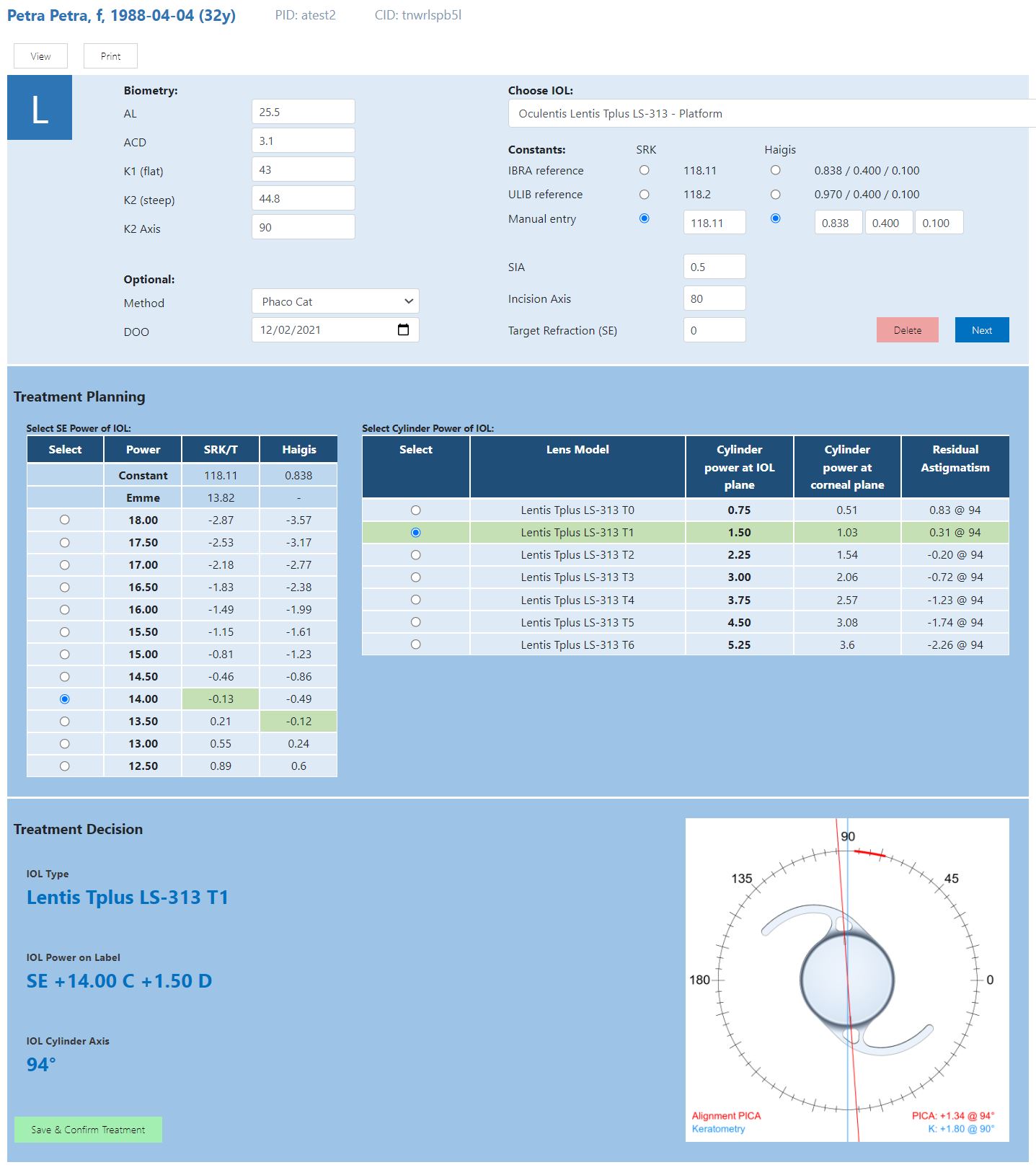Click the View button
Screen dimensions: 1036x1170
pyautogui.click(x=40, y=56)
